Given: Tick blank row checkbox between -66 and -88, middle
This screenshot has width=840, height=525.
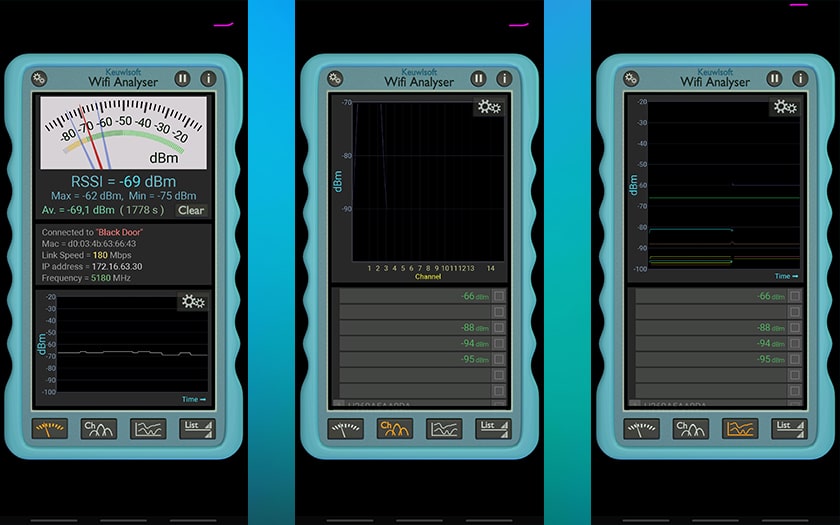Looking at the screenshot, I should coord(499,312).
